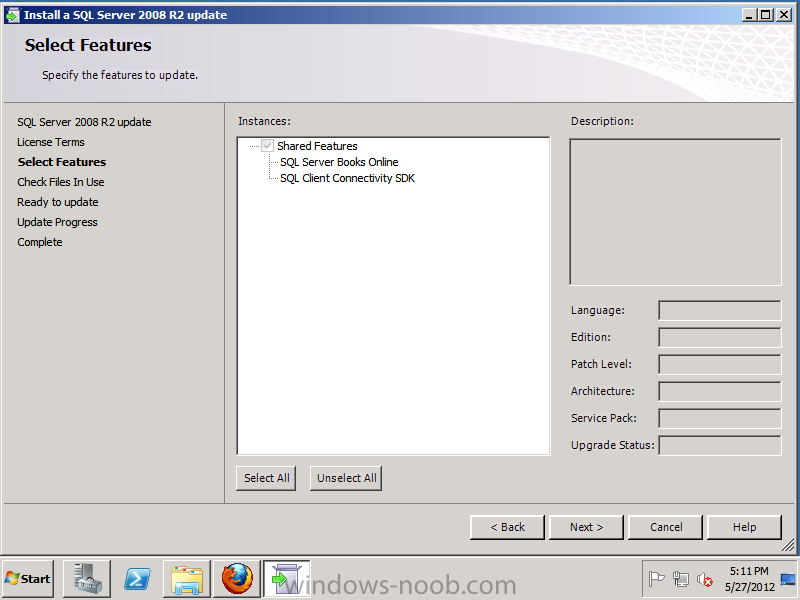
Task: Proceed with the Next button
Action: coord(586,527)
